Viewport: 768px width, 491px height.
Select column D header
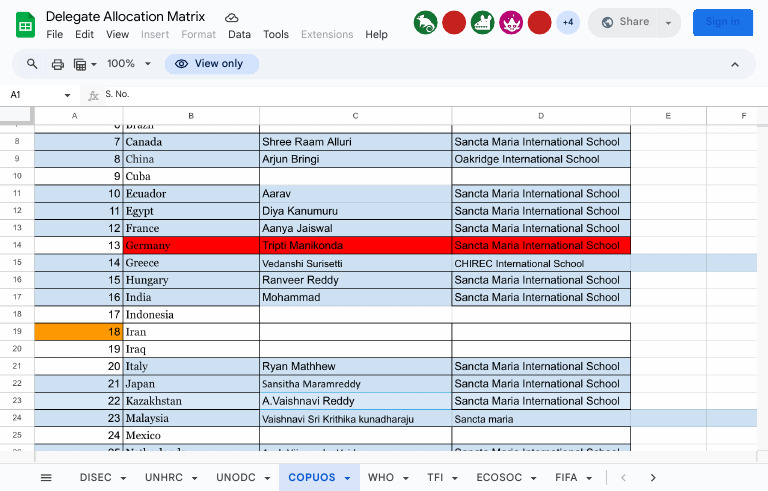(x=541, y=116)
